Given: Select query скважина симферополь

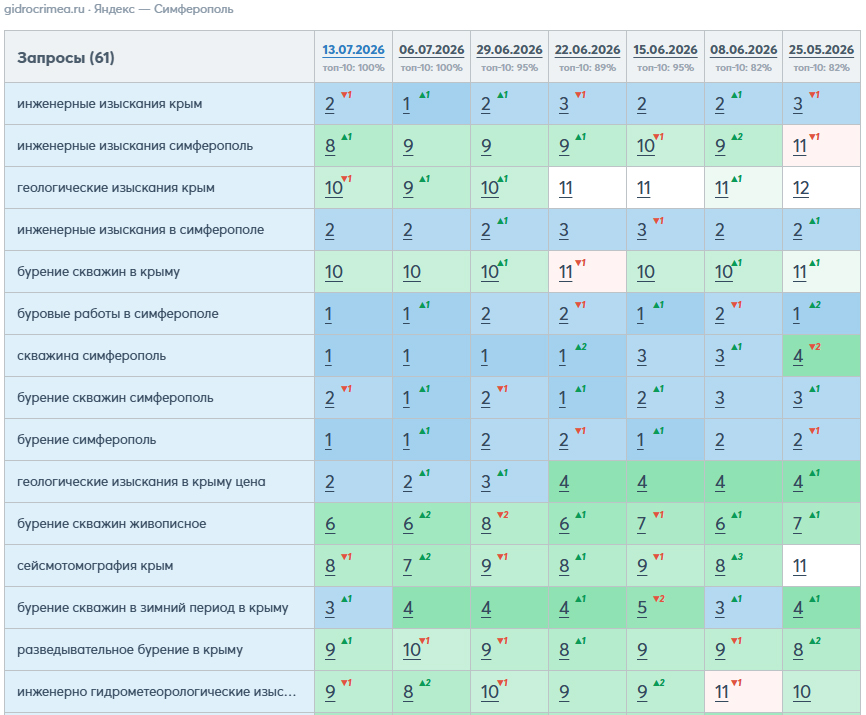Looking at the screenshot, I should point(91,356).
